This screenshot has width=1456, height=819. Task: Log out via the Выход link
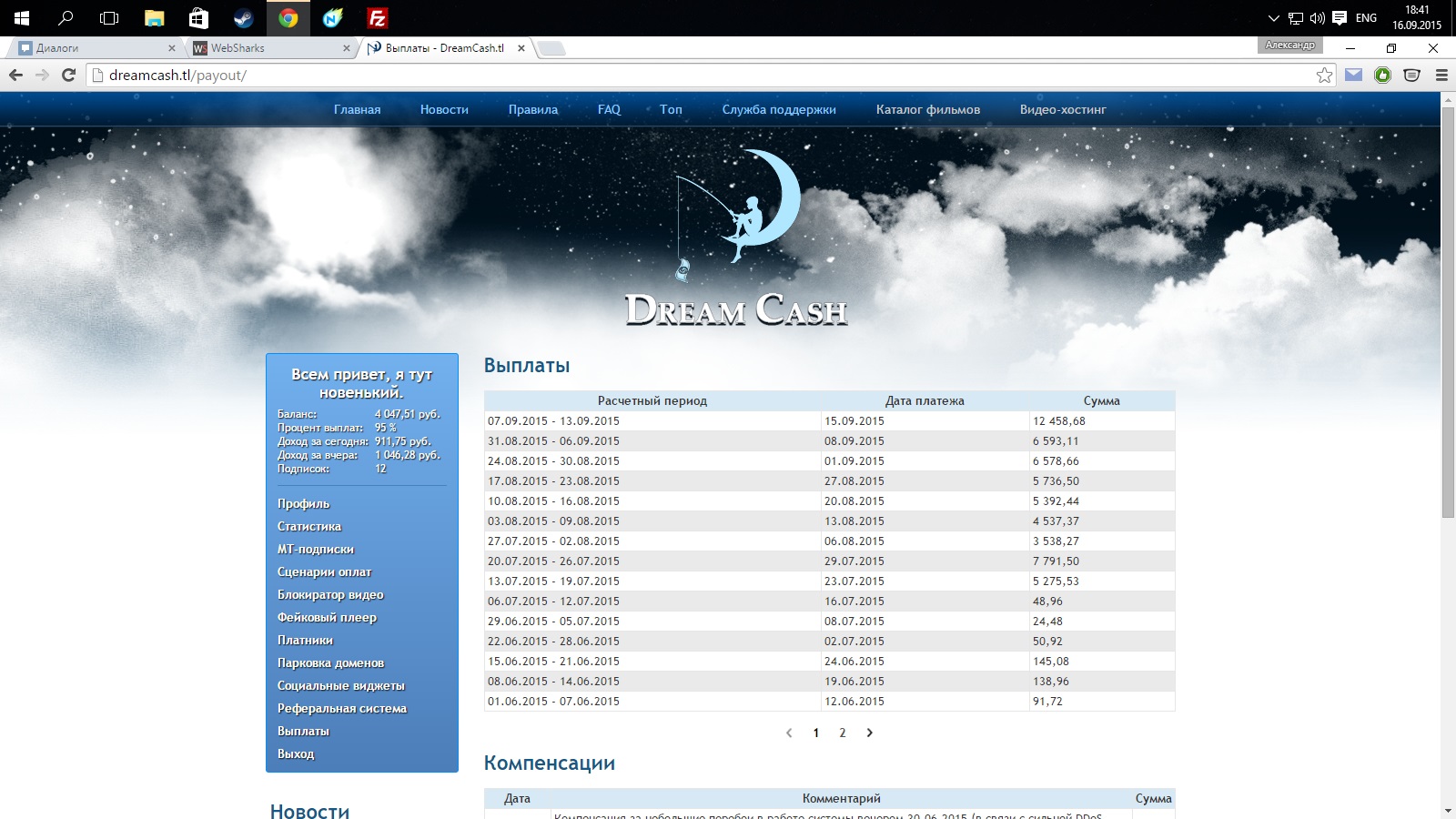[296, 753]
